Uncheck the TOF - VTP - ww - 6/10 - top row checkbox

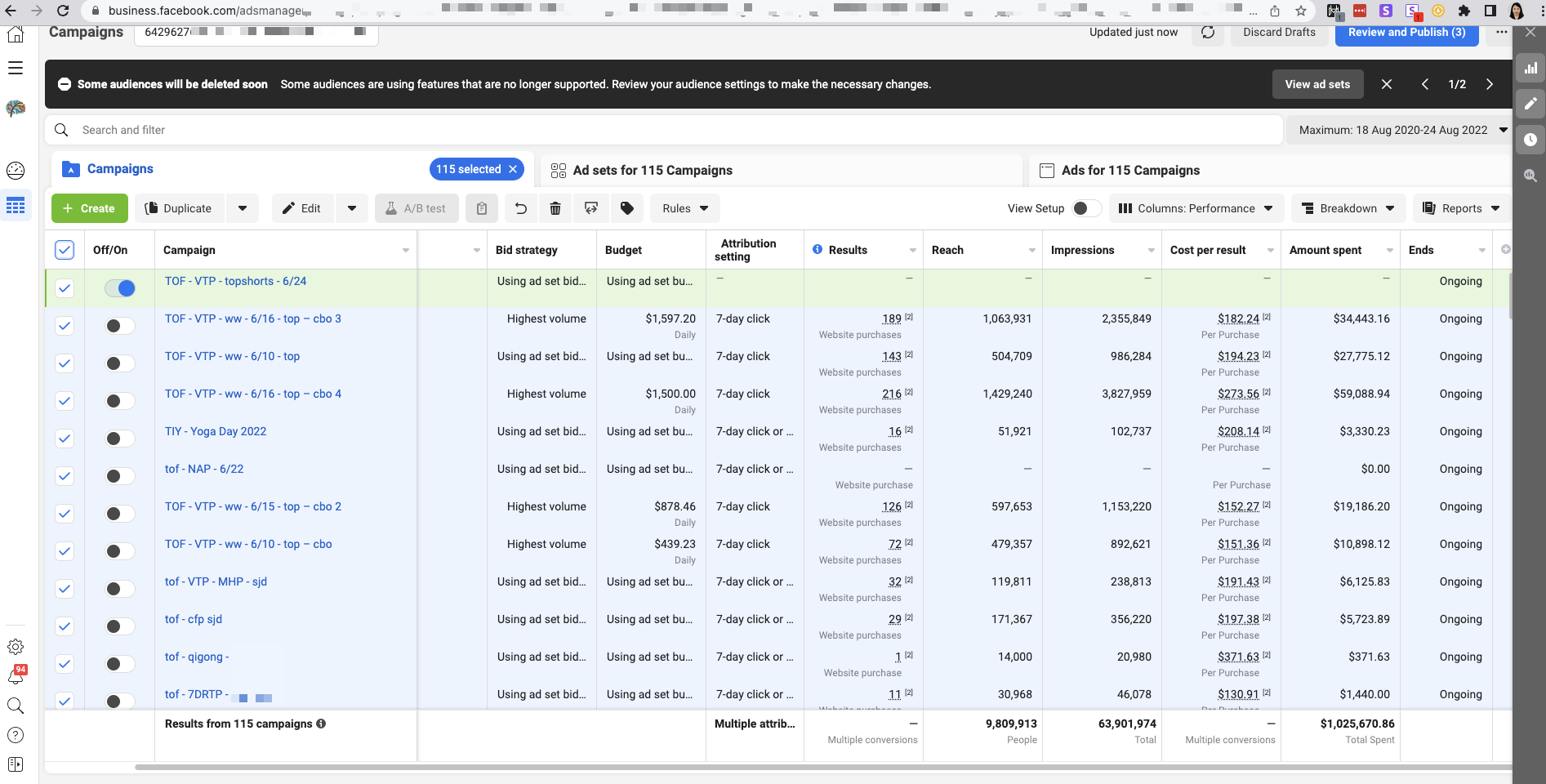(x=65, y=363)
